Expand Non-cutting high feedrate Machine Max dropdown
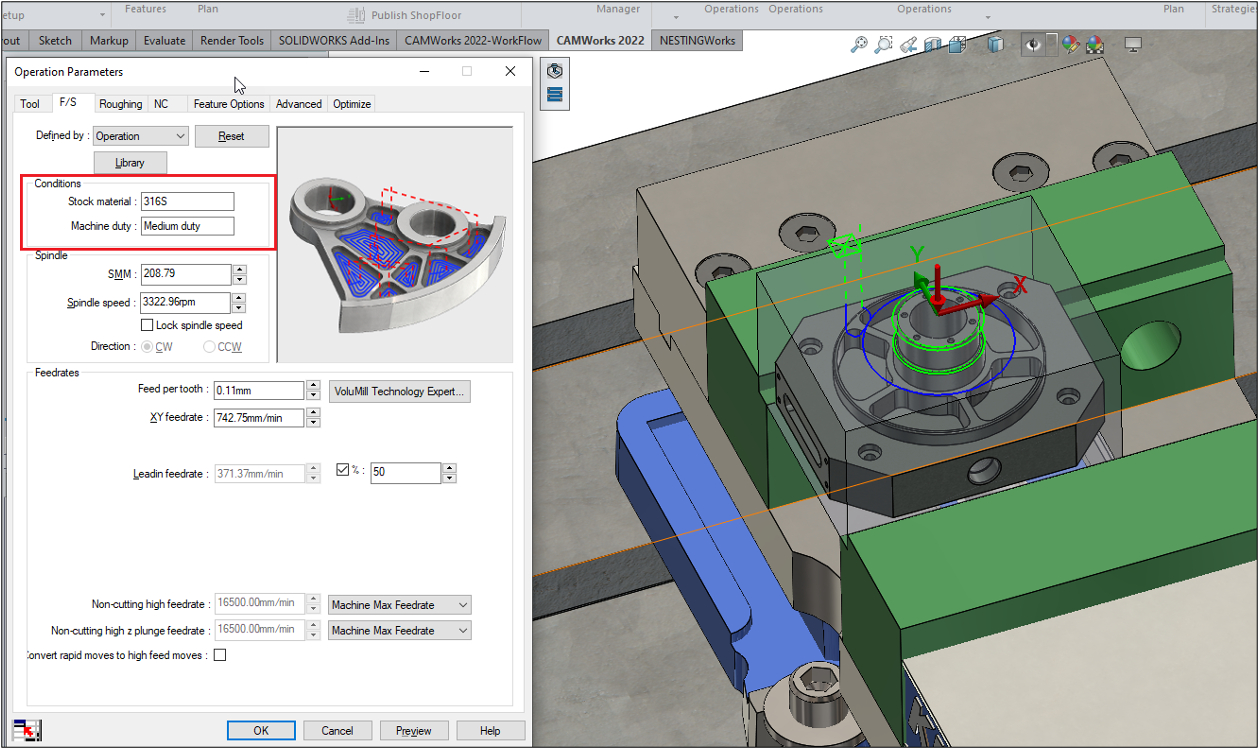 point(399,605)
